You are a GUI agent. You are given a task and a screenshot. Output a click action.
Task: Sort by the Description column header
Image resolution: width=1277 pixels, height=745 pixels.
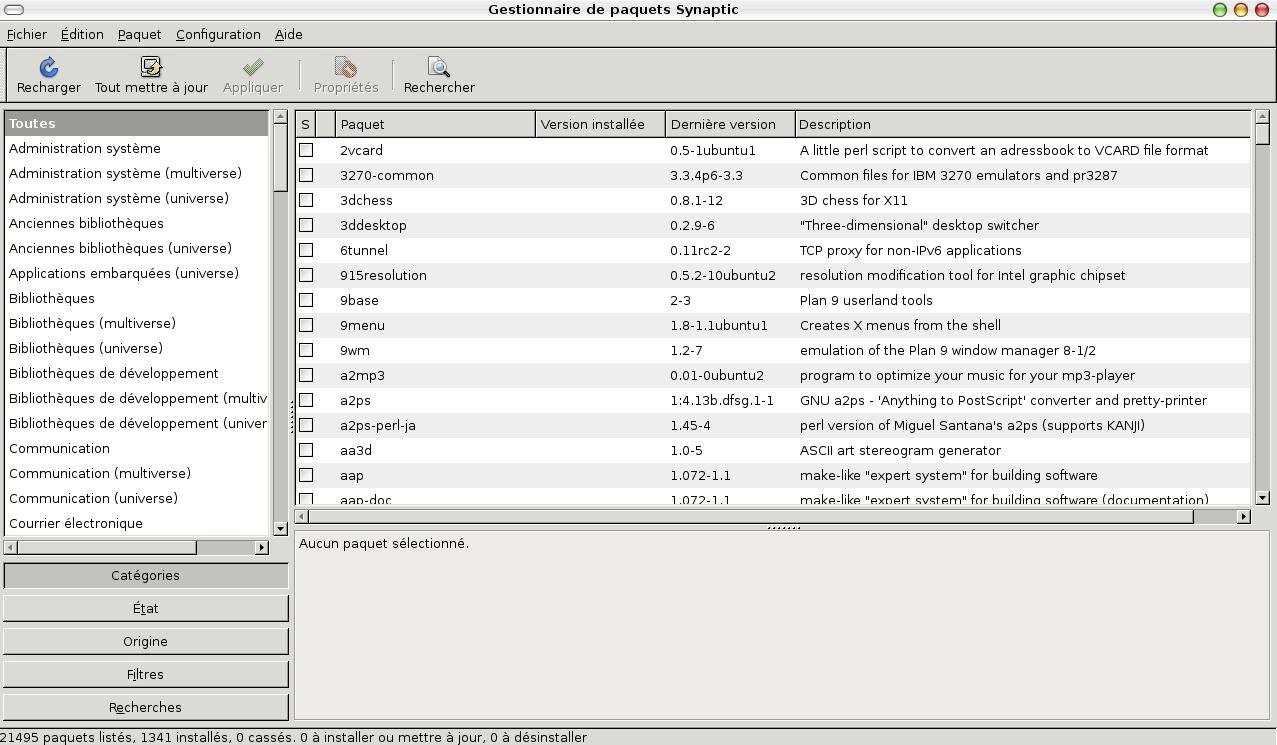[1022, 124]
